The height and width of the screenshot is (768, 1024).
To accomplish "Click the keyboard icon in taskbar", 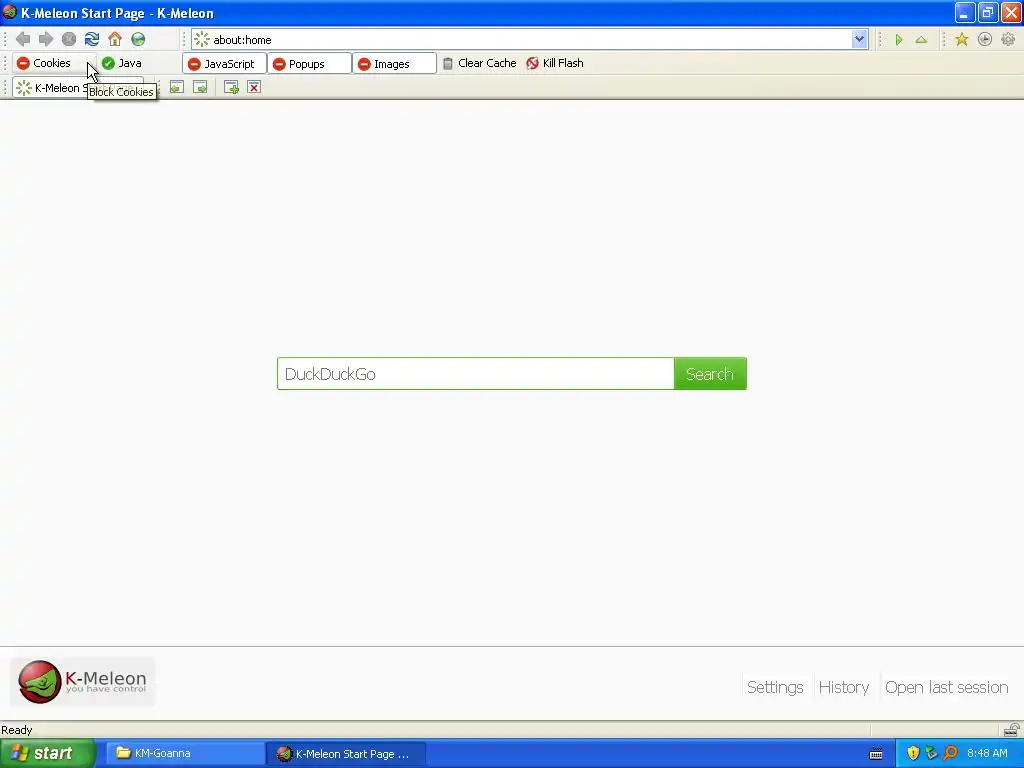I will (x=876, y=754).
